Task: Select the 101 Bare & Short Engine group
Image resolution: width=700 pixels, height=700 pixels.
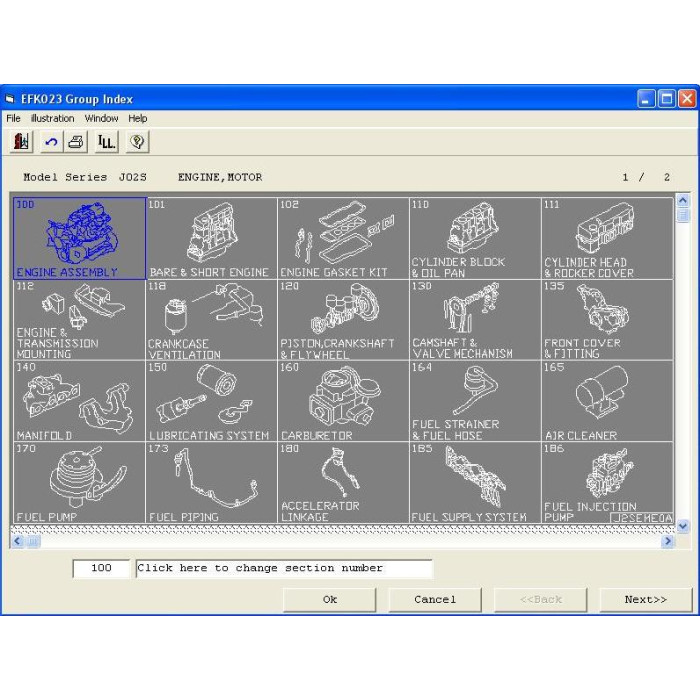Action: [x=211, y=238]
